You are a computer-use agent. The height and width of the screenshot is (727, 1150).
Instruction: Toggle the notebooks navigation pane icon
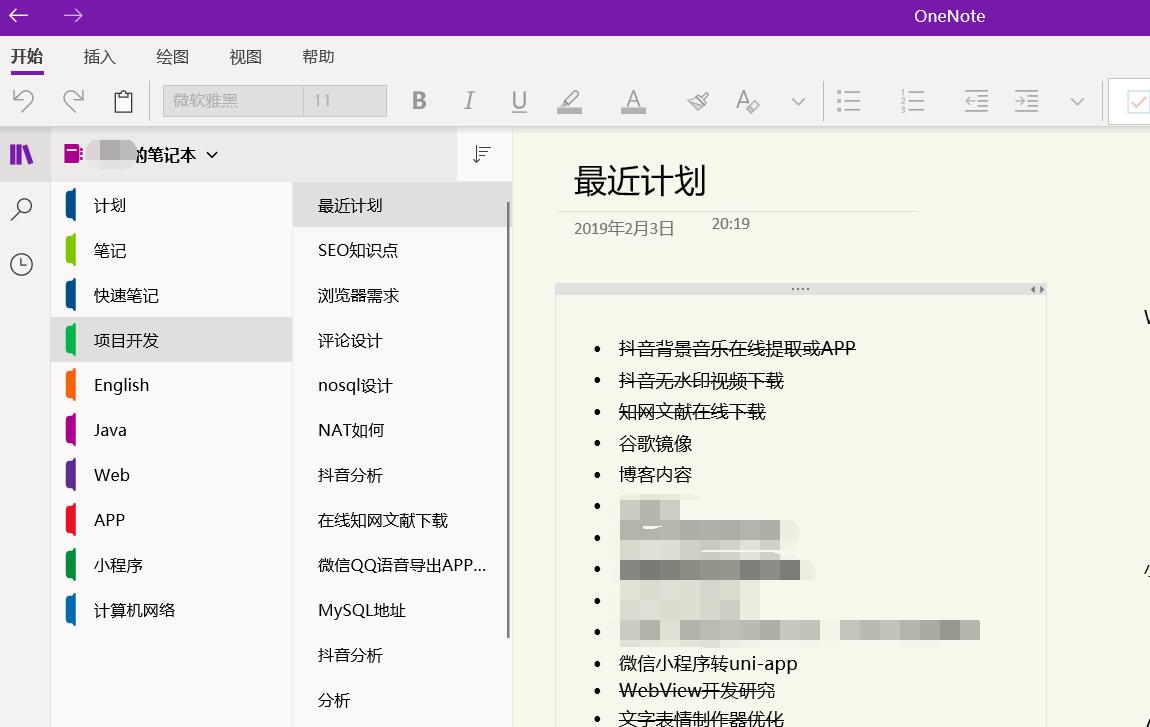point(21,154)
